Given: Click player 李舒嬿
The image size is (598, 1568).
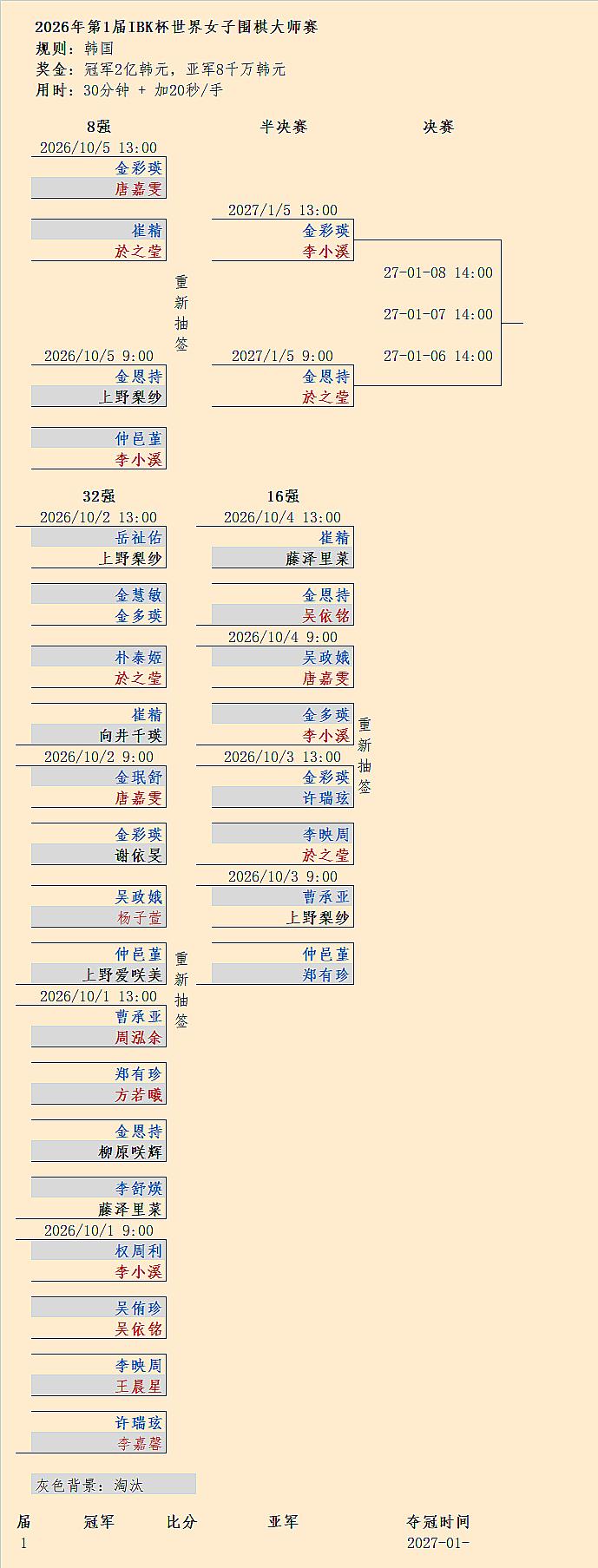Looking at the screenshot, I should (139, 1189).
